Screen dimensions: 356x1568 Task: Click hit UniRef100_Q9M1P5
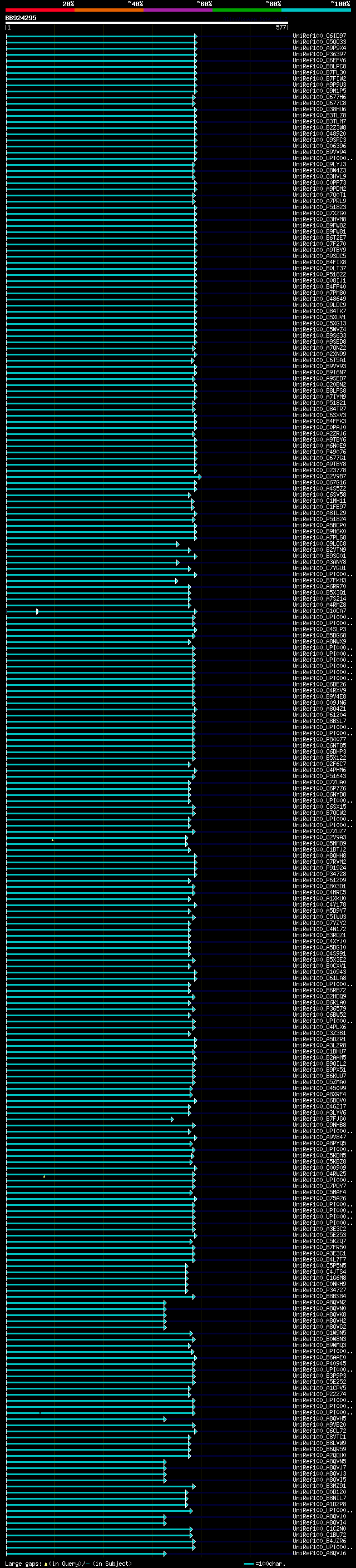[319, 91]
